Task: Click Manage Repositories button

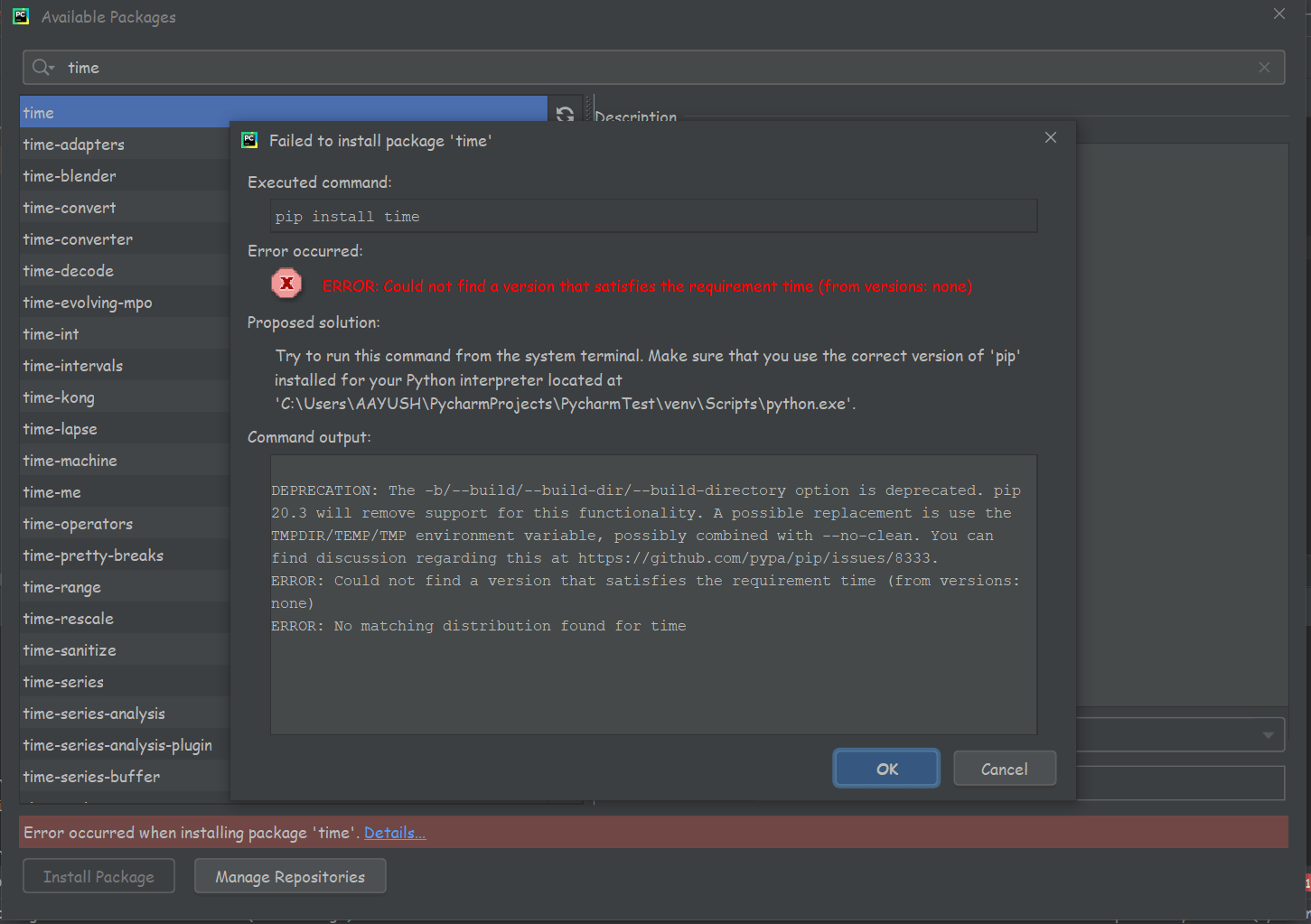Action: pyautogui.click(x=290, y=876)
